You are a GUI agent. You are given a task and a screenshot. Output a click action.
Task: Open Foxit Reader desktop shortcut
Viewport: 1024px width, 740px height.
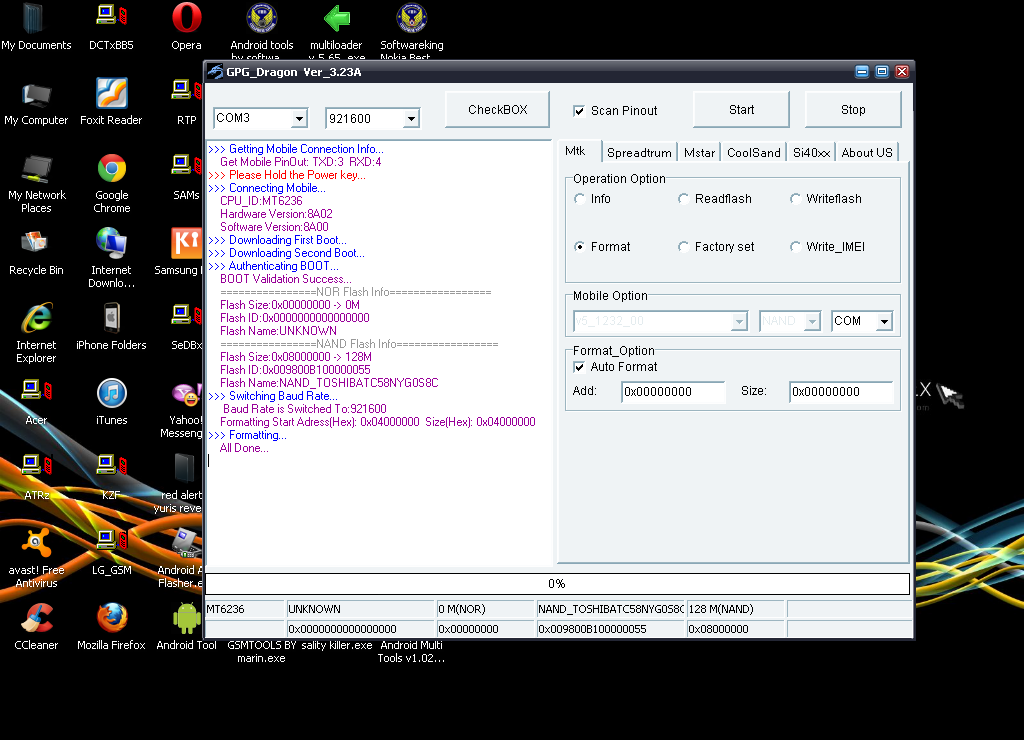[112, 94]
